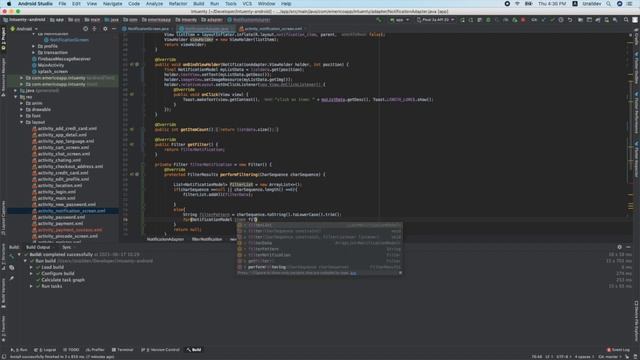Image resolution: width=640 pixels, height=360 pixels.
Task: Open the Analyze menu
Action: 154,4
